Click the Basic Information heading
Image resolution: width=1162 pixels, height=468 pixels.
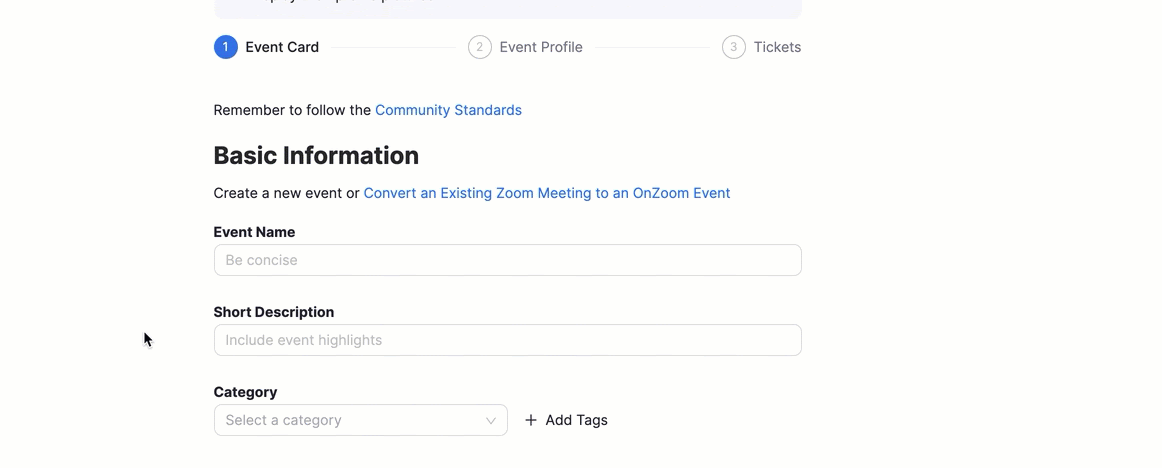pyautogui.click(x=316, y=156)
